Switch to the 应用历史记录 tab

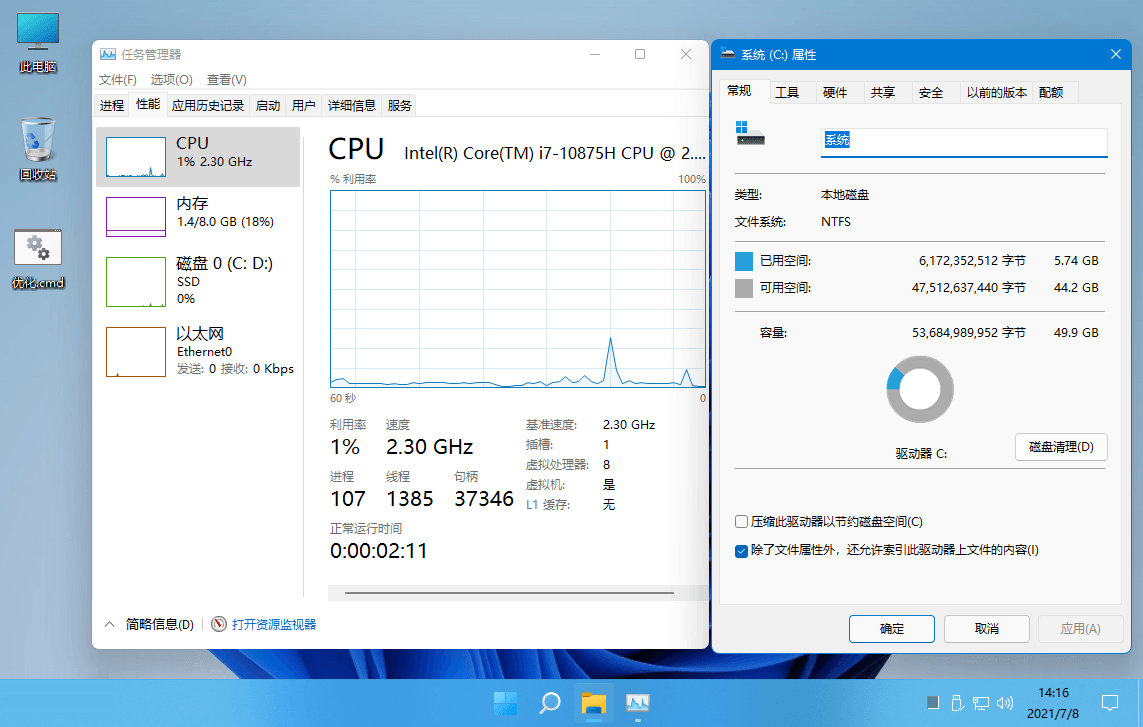pos(208,105)
